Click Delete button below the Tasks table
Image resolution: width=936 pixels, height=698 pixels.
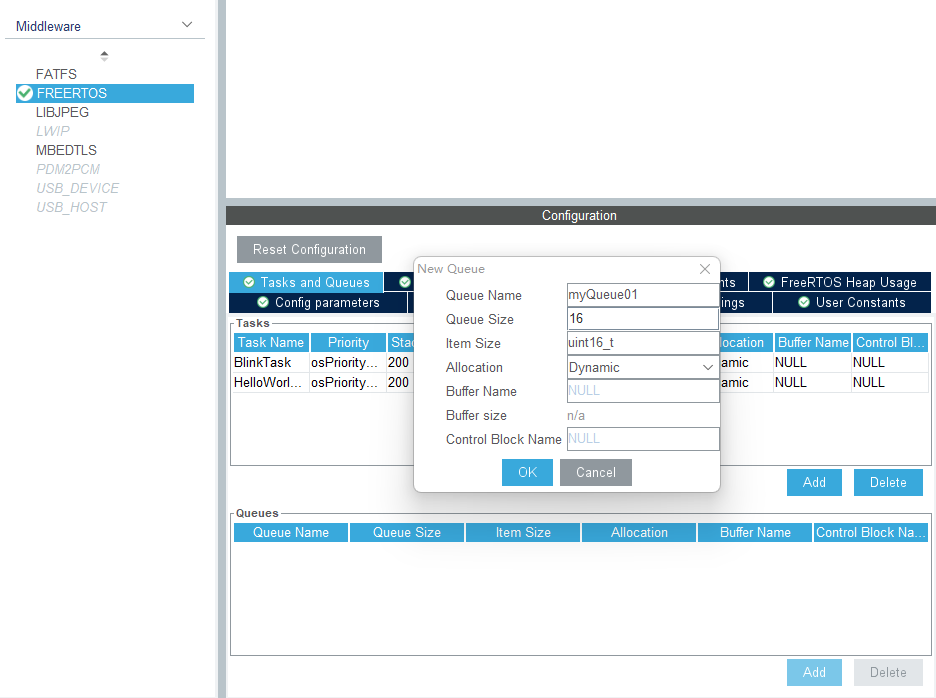[x=887, y=482]
